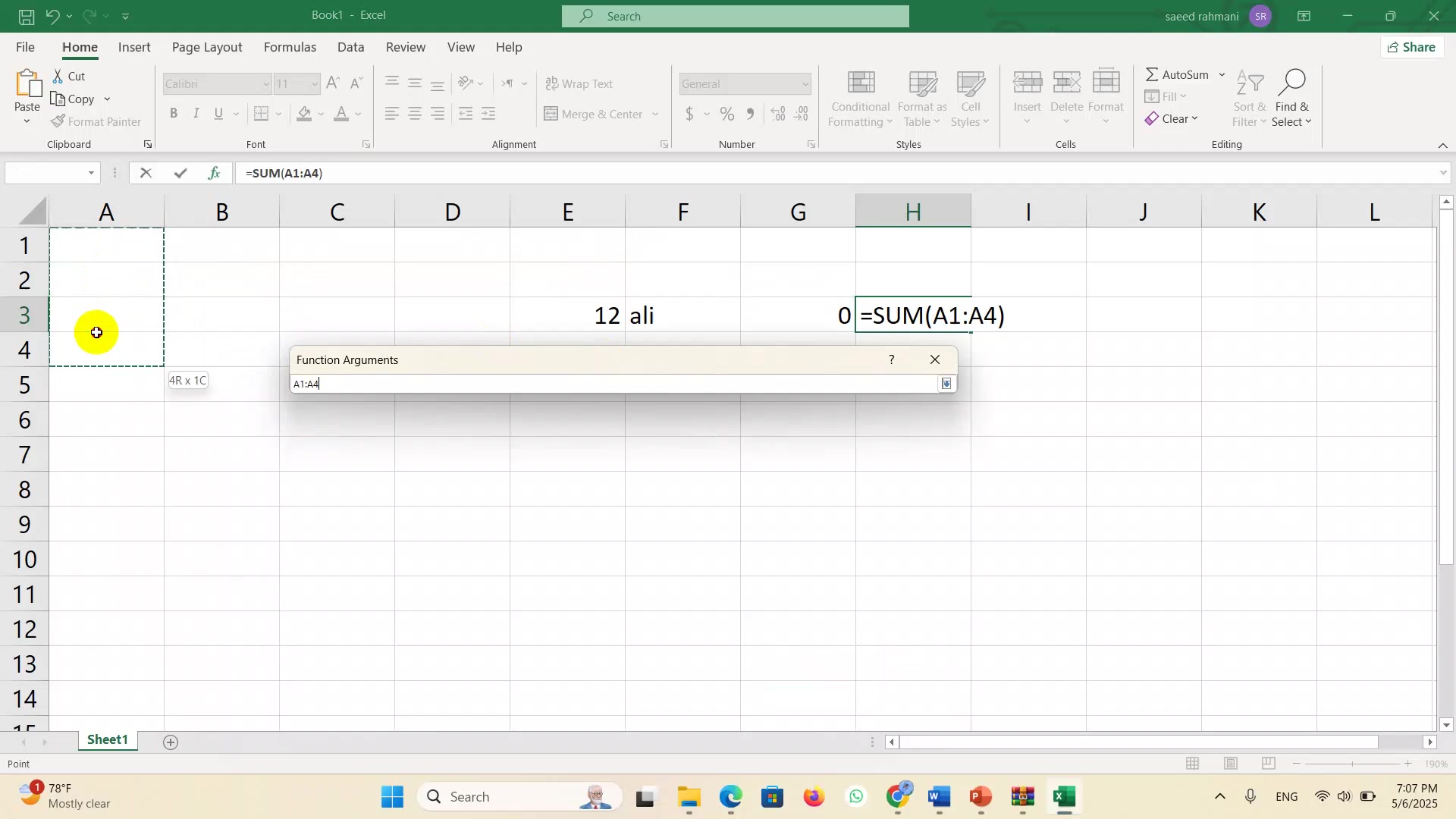Select Normal view in status bar
The height and width of the screenshot is (819, 1456).
coord(1193,764)
